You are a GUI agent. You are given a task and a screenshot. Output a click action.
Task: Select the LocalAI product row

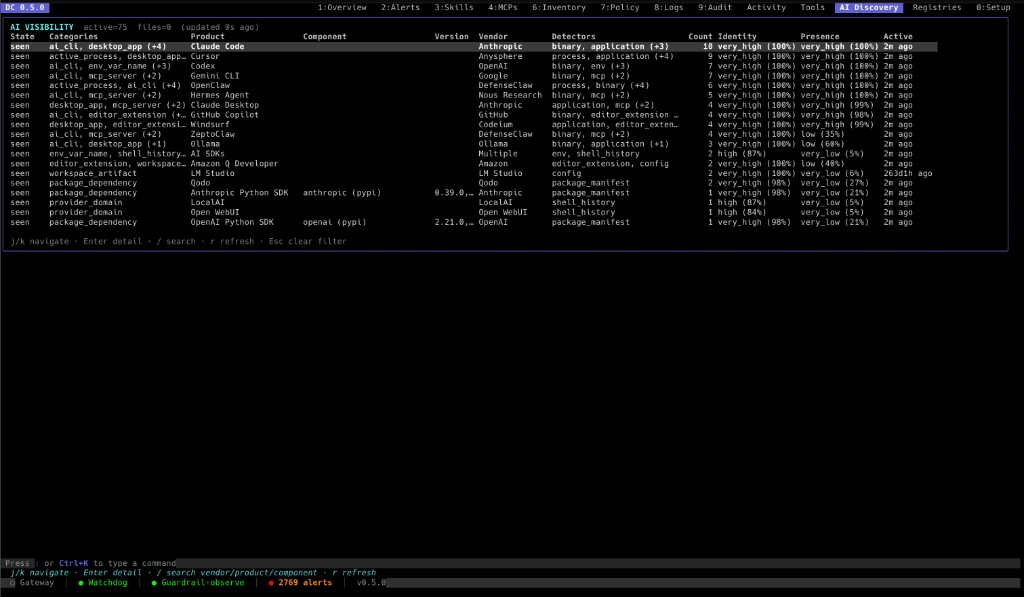point(473,202)
